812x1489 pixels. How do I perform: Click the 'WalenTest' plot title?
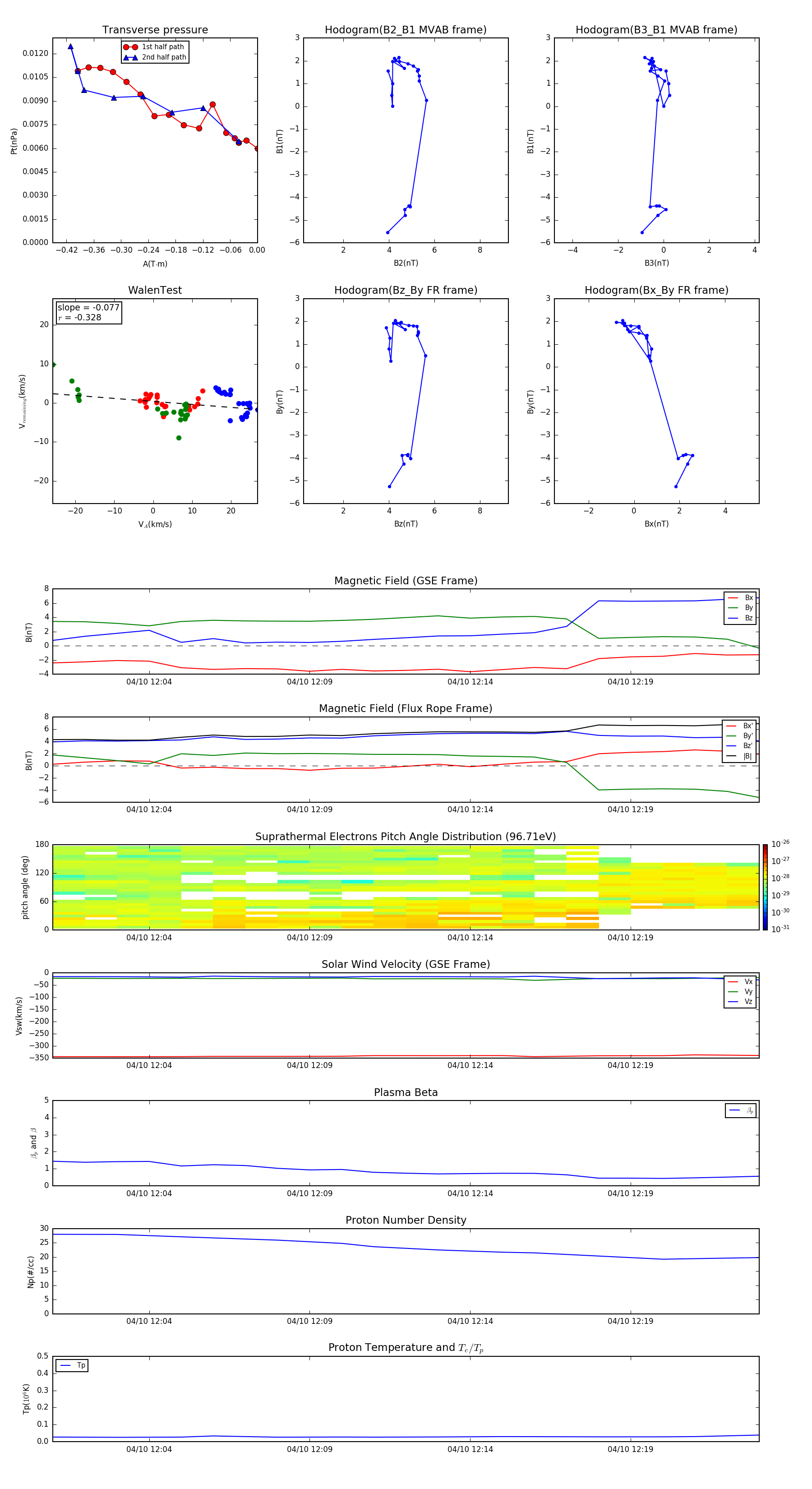[155, 290]
